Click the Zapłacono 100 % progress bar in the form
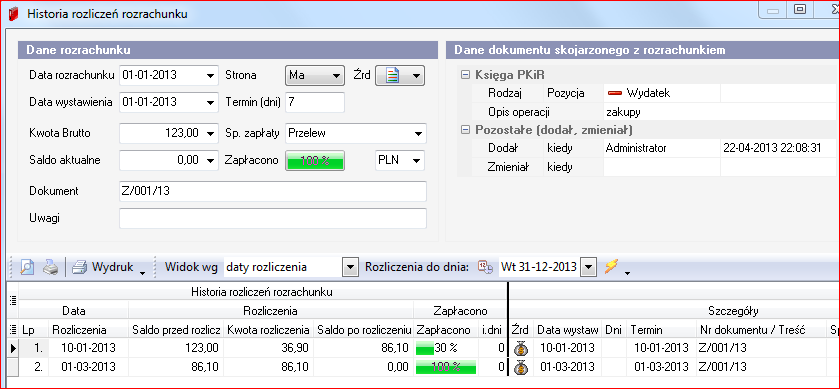The image size is (840, 389). [x=314, y=160]
